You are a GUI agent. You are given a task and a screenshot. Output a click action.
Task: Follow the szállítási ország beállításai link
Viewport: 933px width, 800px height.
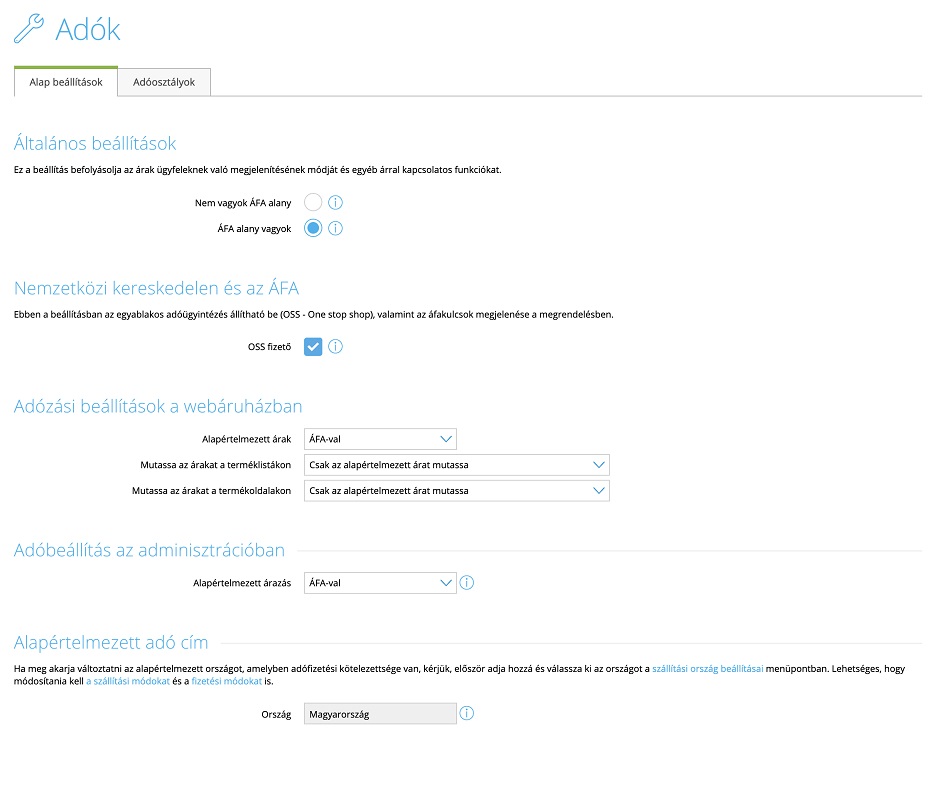click(707, 668)
